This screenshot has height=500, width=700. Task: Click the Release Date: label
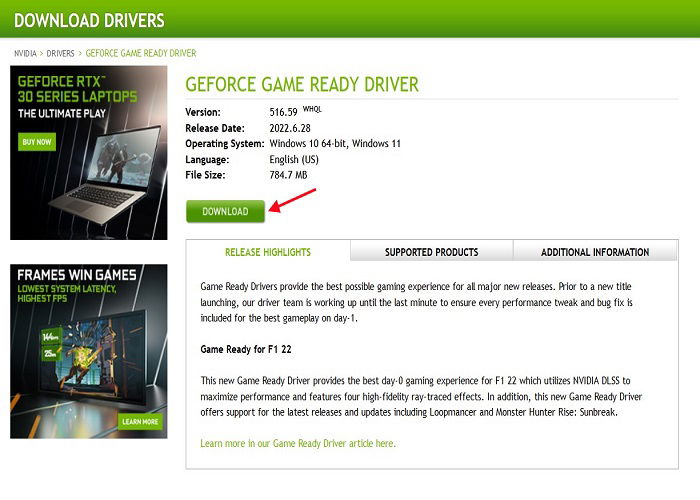215,128
